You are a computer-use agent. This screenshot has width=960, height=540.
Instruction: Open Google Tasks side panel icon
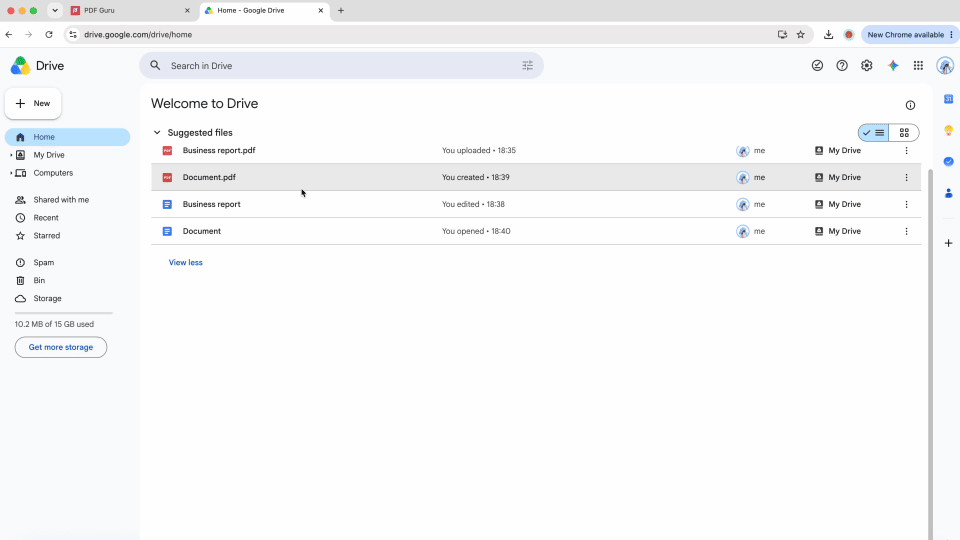pyautogui.click(x=948, y=162)
